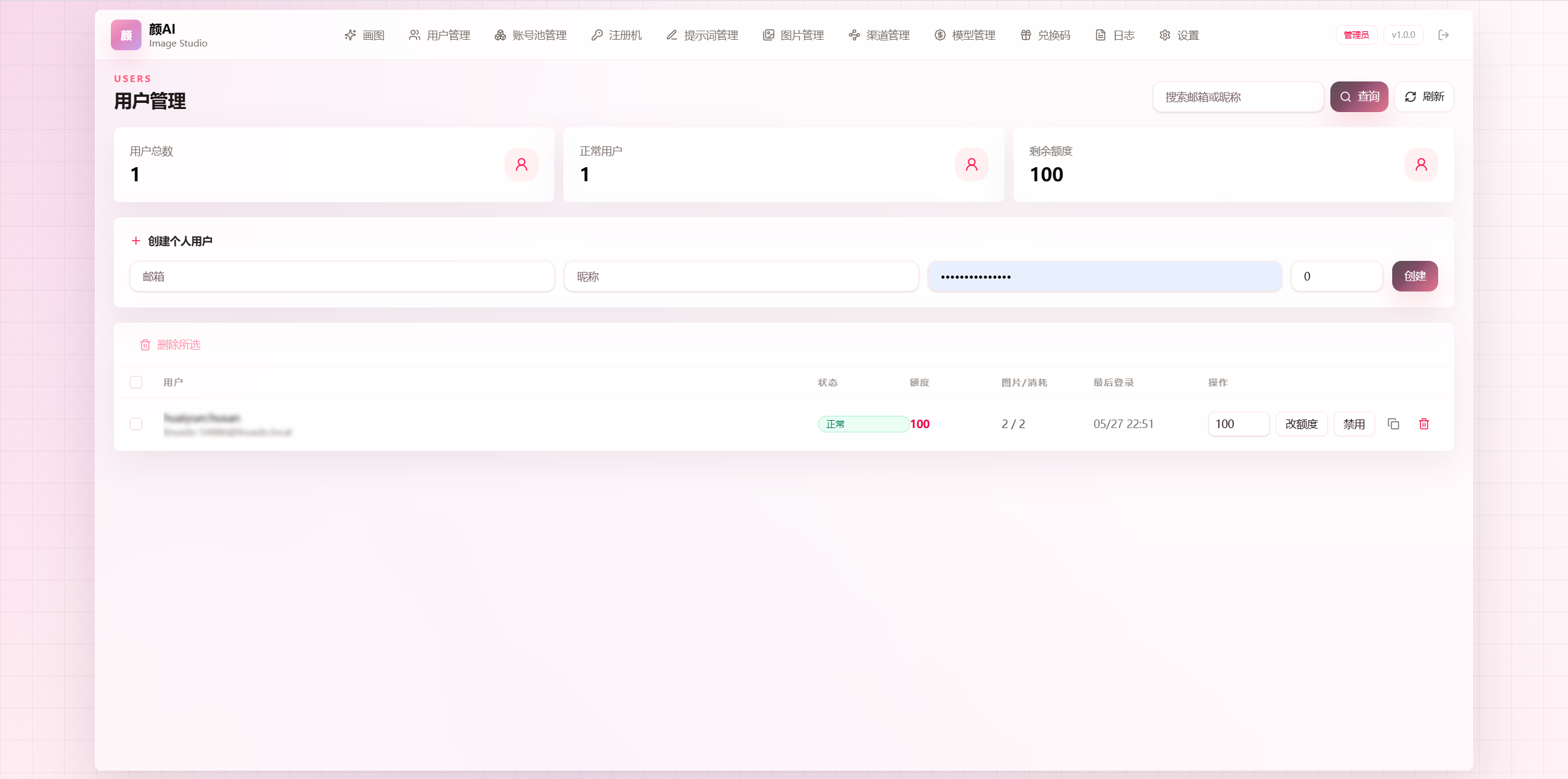The height and width of the screenshot is (779, 1568).
Task: Click the plus icon beside 创建个人用户
Action: coord(136,241)
